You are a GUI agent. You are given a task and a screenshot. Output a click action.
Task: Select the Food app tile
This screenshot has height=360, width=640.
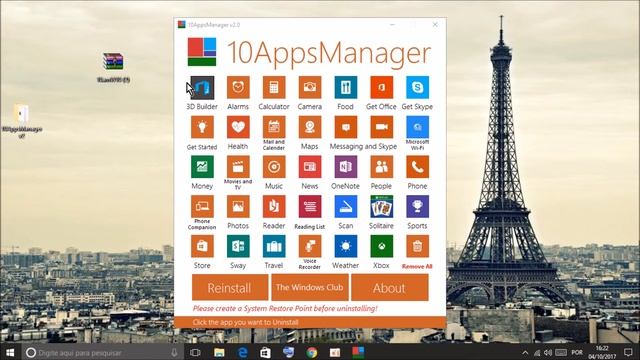coord(346,87)
